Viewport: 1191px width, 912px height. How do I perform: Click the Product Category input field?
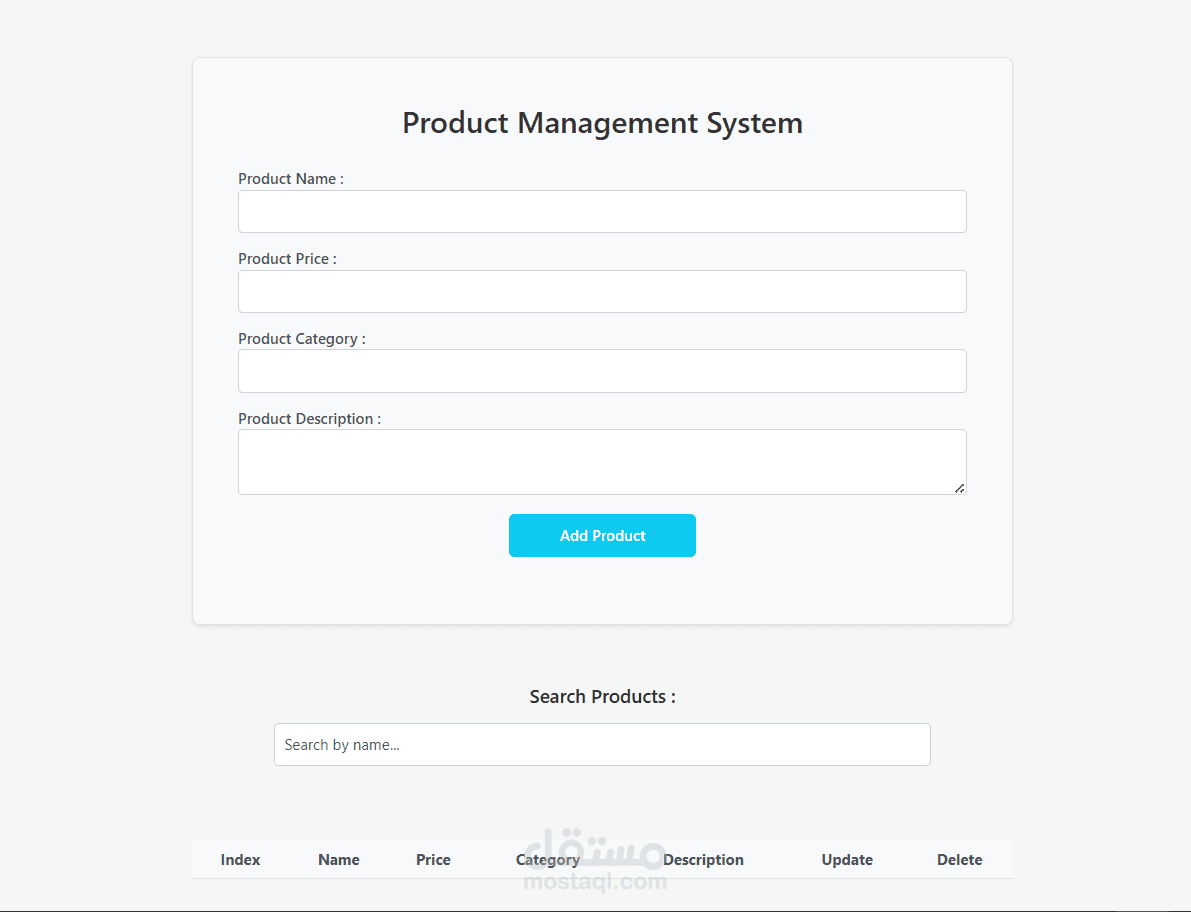pos(602,371)
